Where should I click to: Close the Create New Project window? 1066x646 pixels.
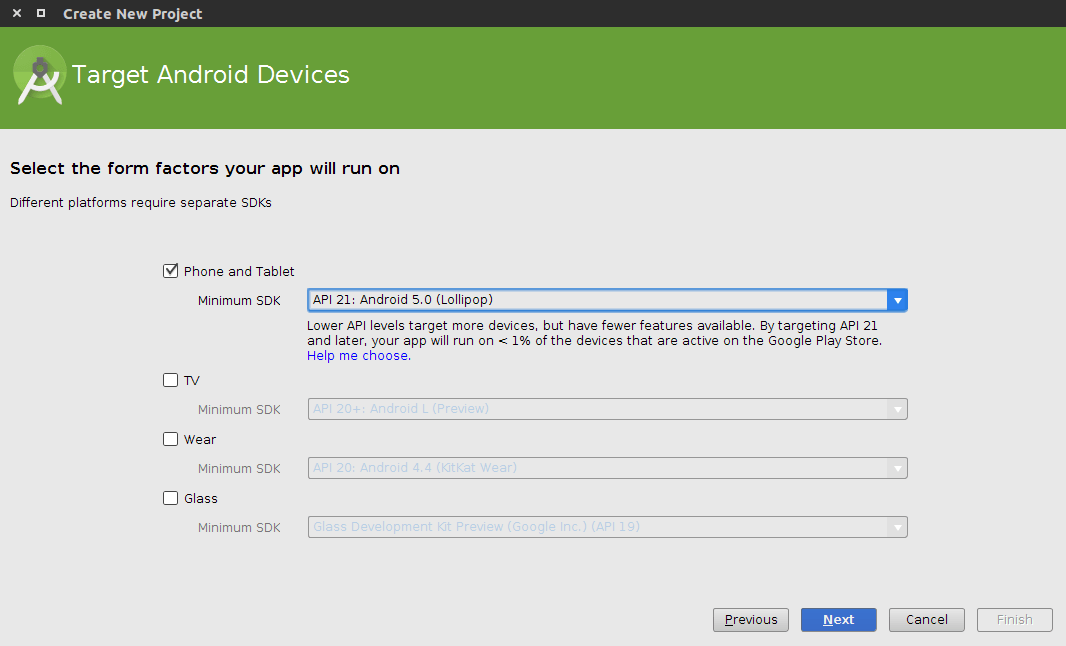(x=17, y=13)
